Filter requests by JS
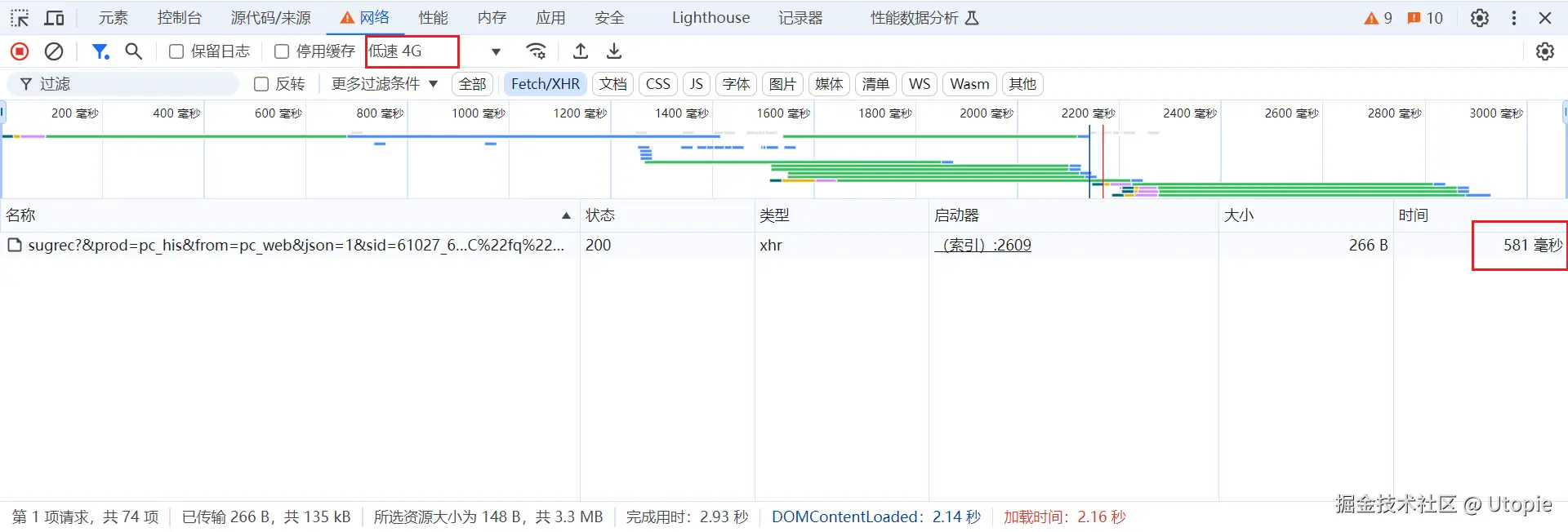This screenshot has height=532, width=1568. tap(696, 84)
